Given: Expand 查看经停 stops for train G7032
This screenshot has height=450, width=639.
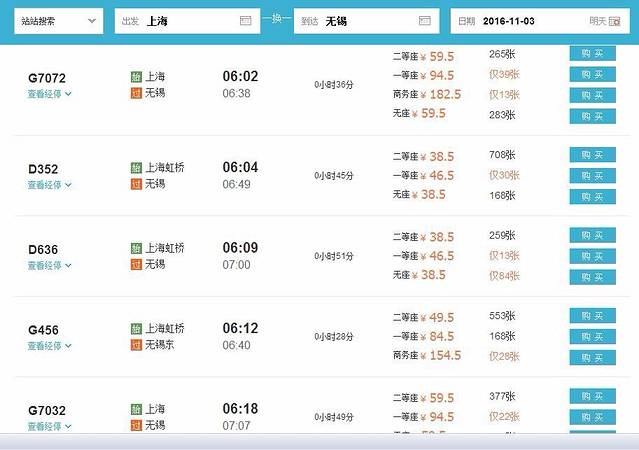Looking at the screenshot, I should 49,426.
